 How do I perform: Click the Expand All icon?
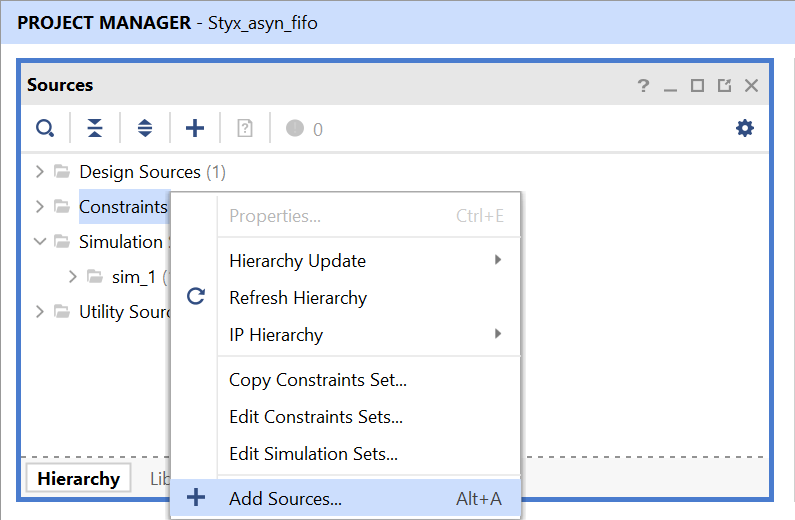tap(145, 128)
